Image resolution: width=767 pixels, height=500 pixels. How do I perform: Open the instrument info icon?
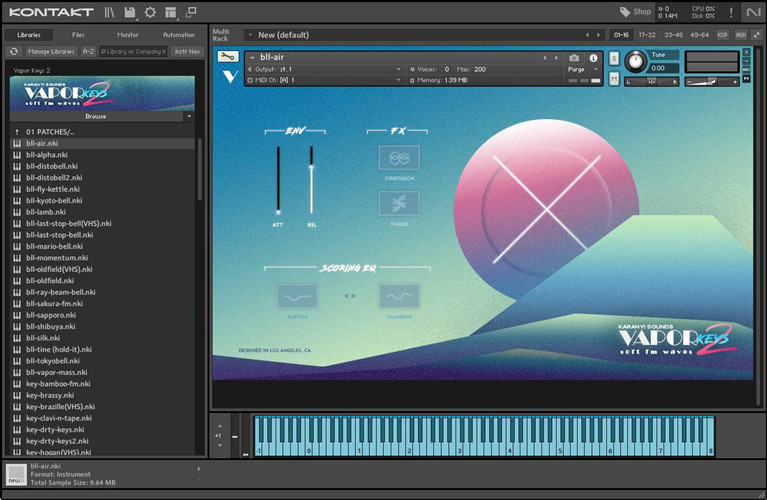[593, 58]
